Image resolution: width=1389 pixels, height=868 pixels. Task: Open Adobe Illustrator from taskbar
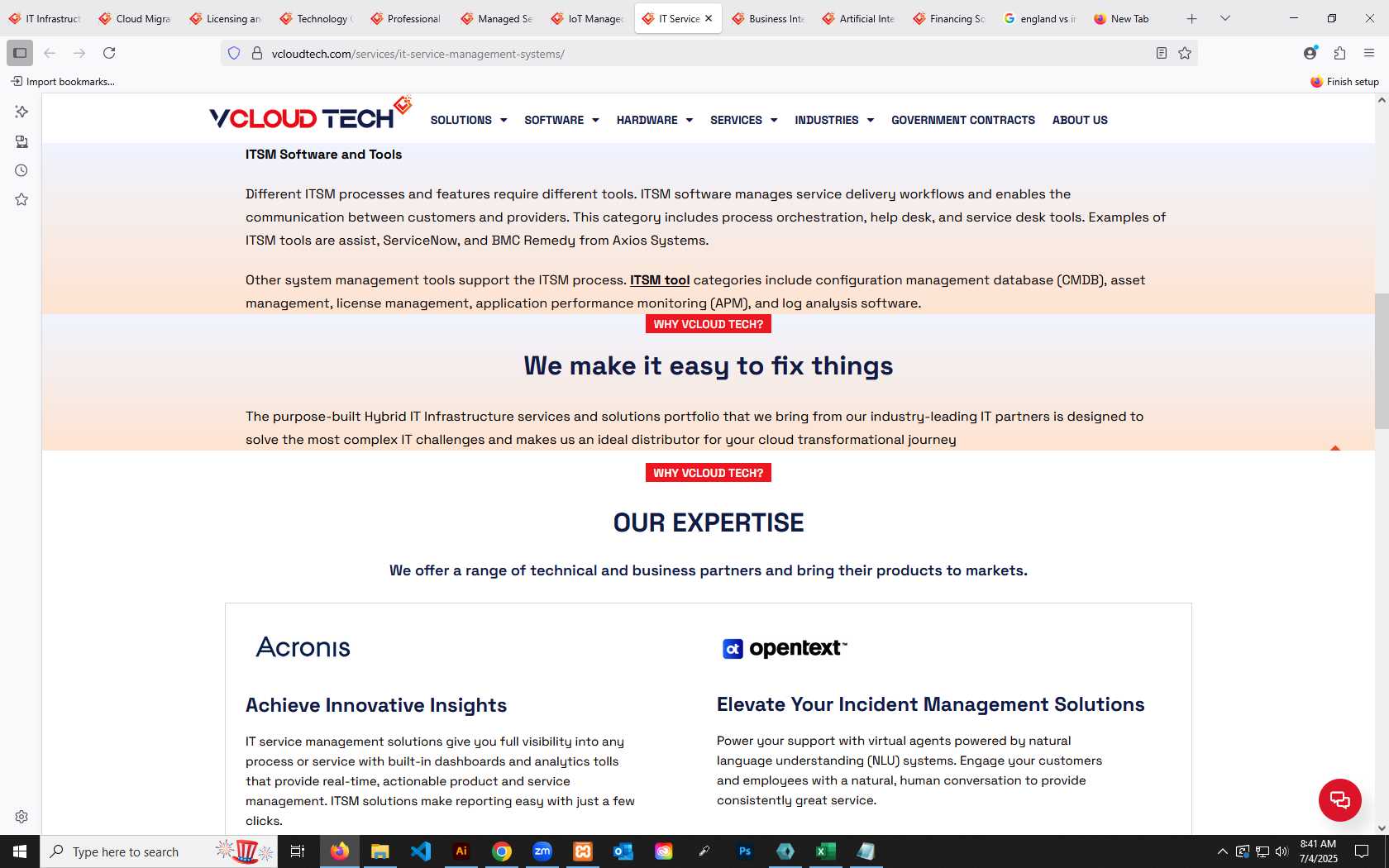point(461,851)
